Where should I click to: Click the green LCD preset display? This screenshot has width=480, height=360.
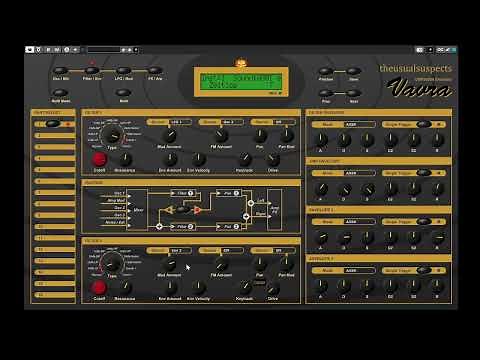click(x=241, y=82)
